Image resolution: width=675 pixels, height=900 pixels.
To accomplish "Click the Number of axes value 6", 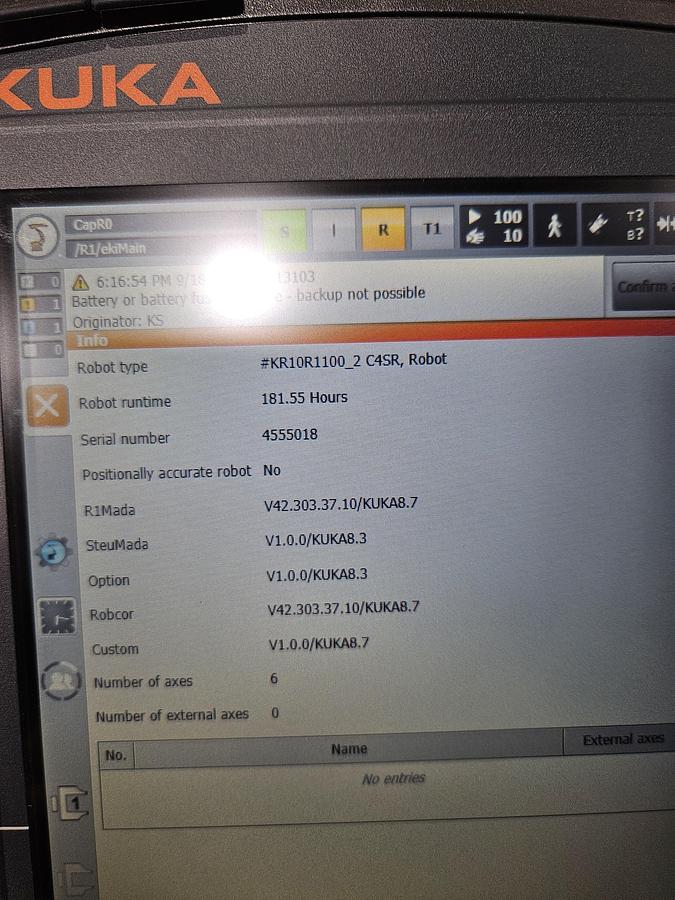I will tap(274, 678).
